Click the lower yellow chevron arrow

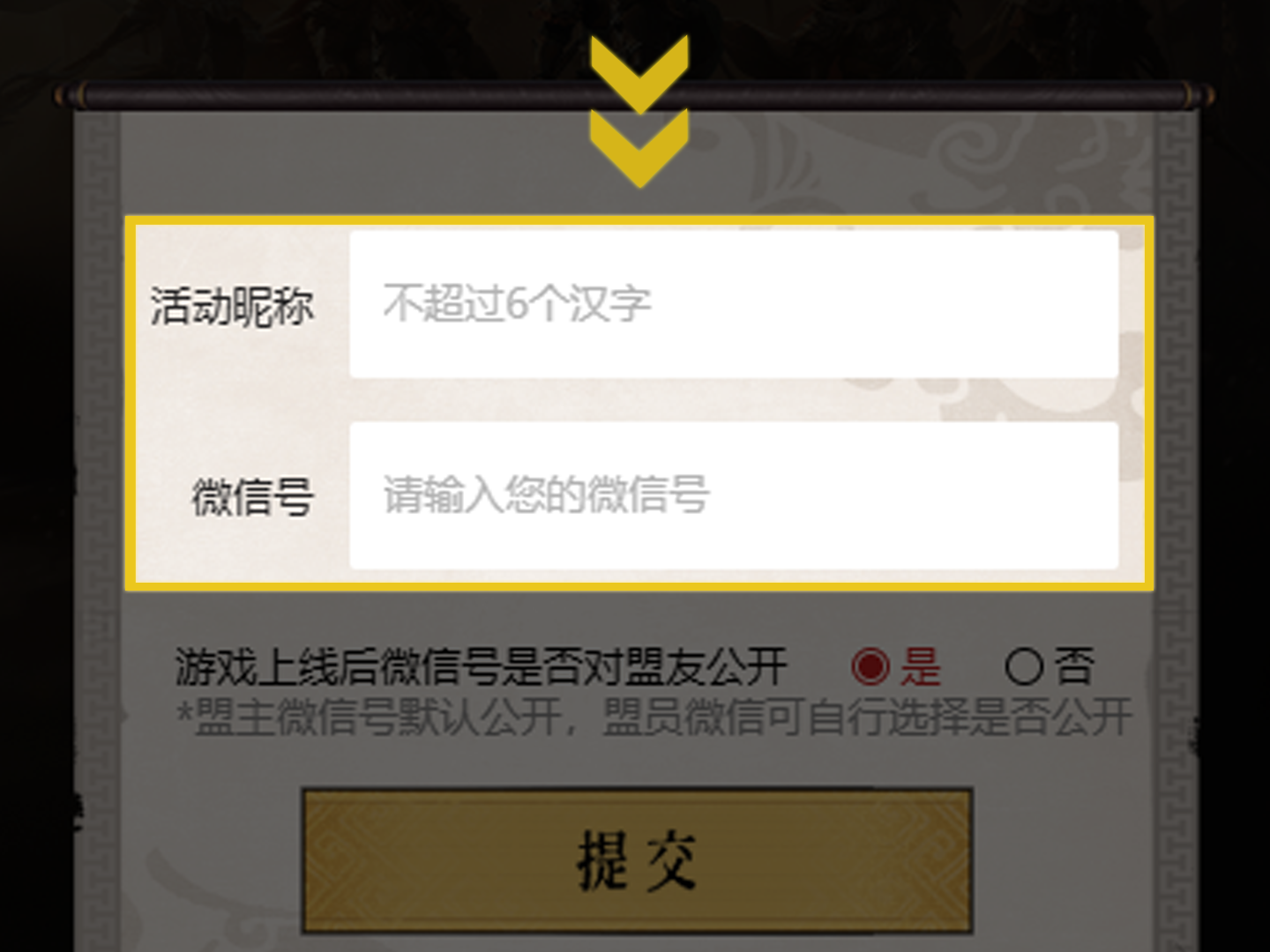click(x=639, y=147)
